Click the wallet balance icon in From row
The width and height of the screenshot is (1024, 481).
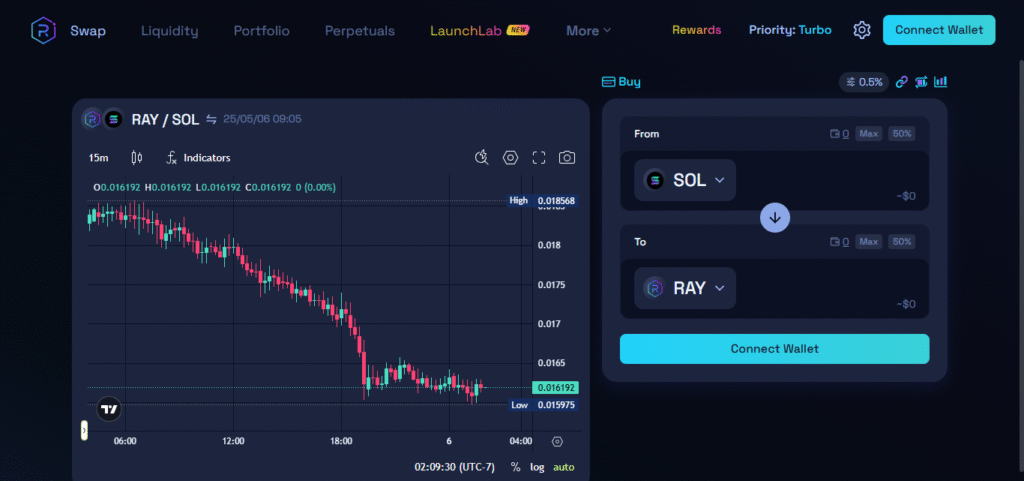[x=835, y=134]
